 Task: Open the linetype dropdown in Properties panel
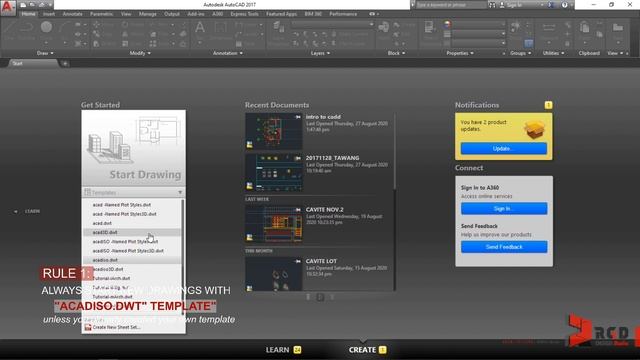tap(477, 43)
